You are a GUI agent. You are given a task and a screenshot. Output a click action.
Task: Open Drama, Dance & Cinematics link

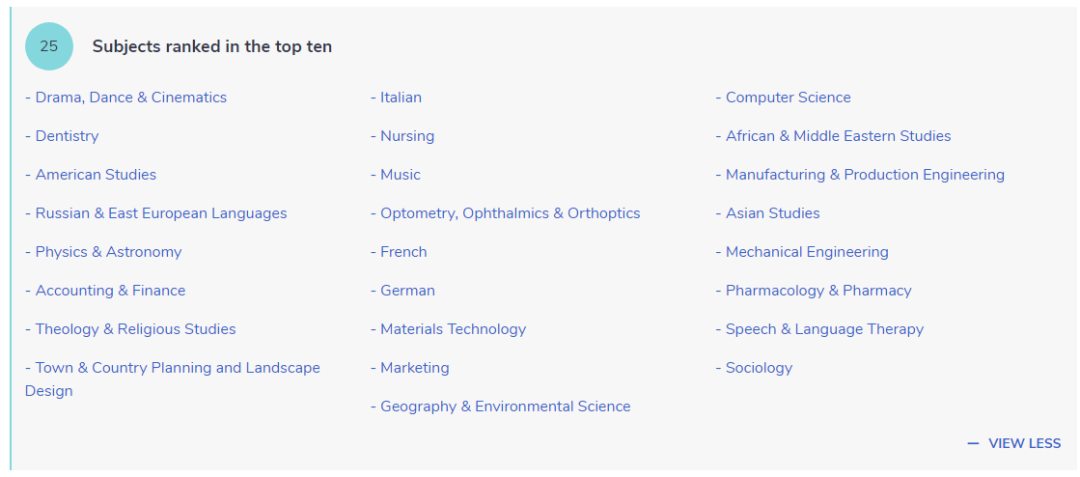130,98
